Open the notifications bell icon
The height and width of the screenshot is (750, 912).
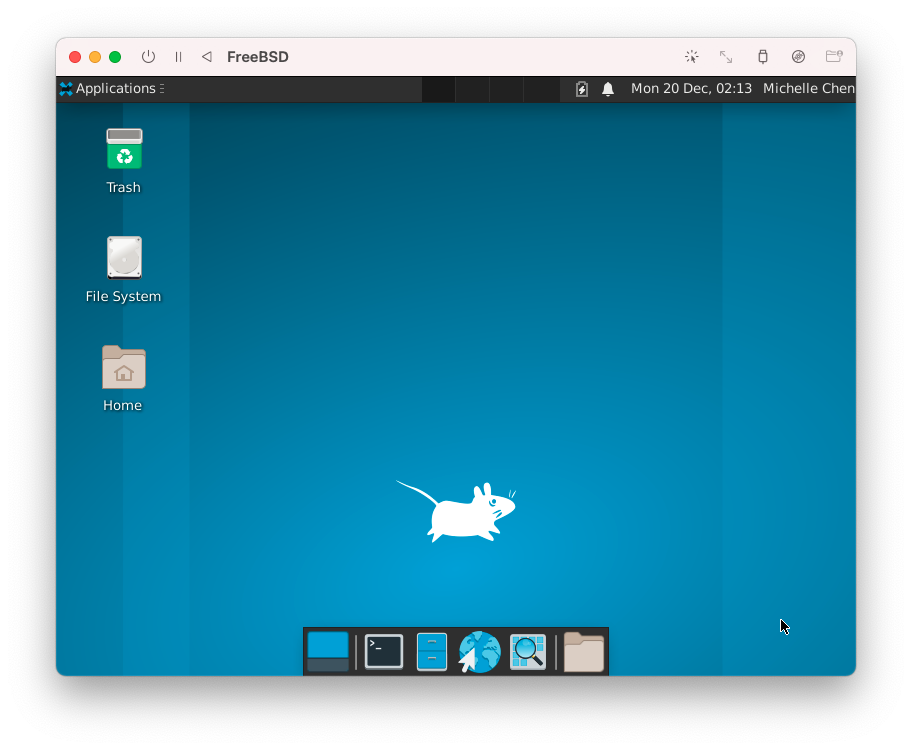click(x=608, y=89)
